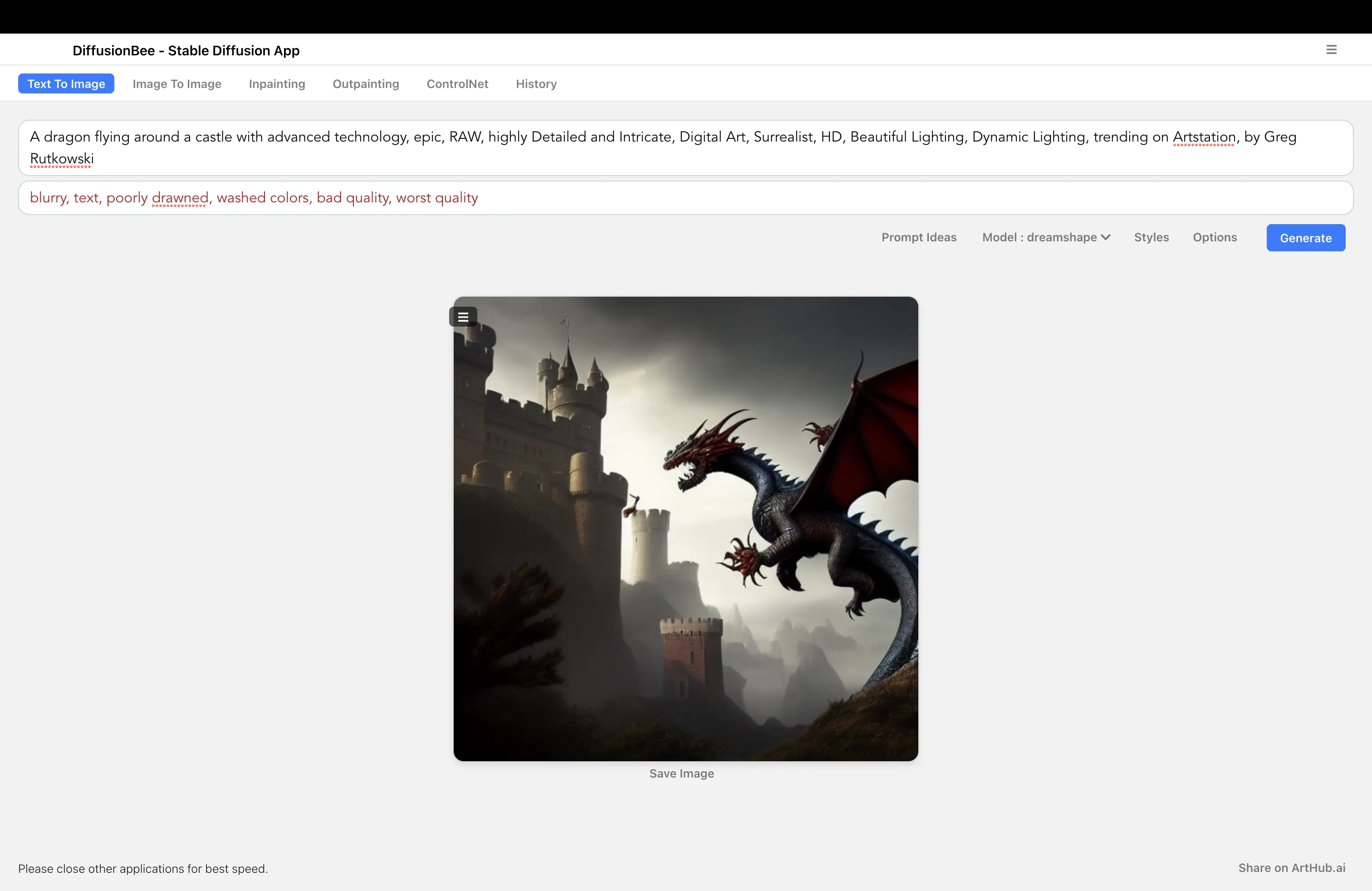Image resolution: width=1372 pixels, height=891 pixels.
Task: Switch to Image To Image tab
Action: click(x=177, y=84)
